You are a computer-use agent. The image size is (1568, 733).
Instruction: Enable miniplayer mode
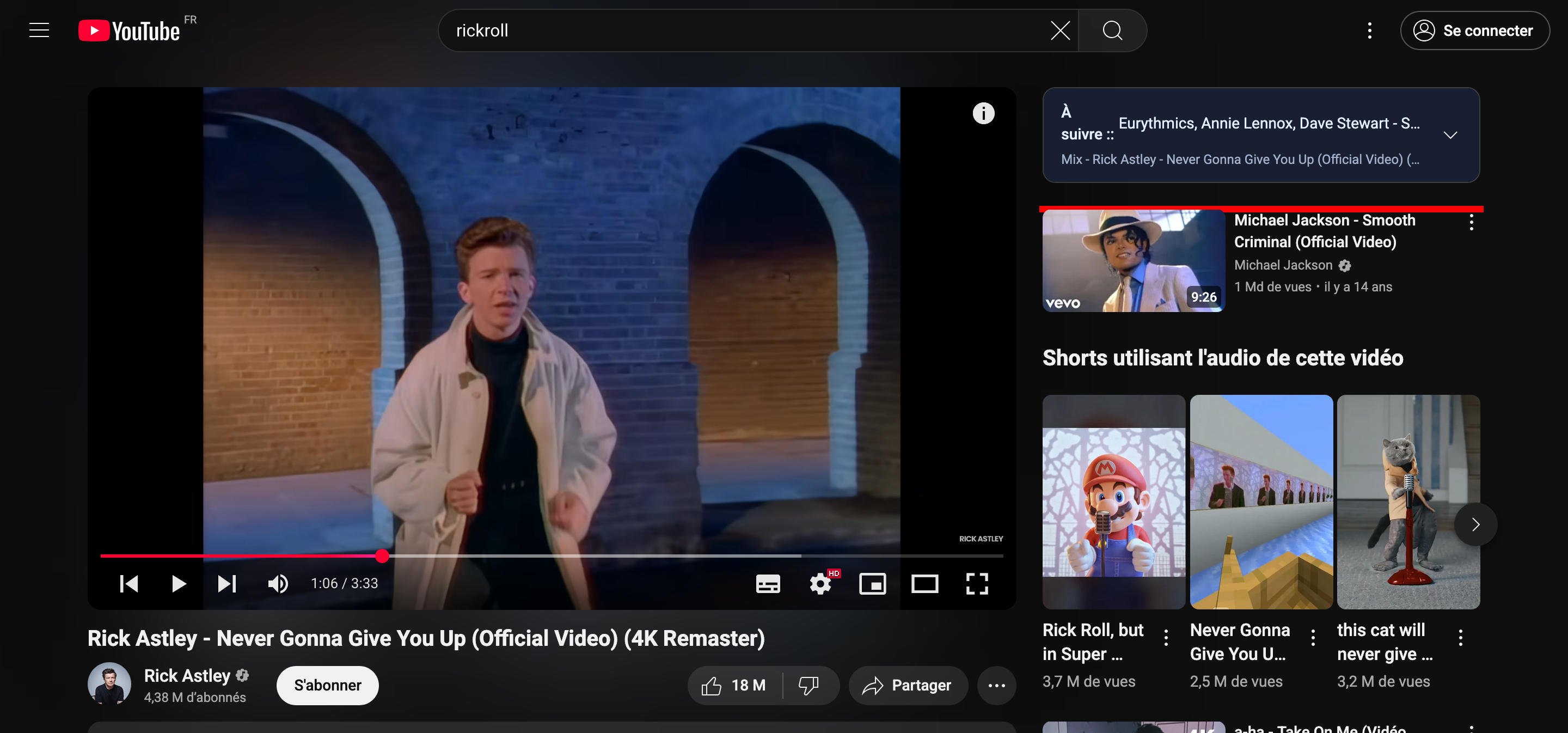click(872, 583)
